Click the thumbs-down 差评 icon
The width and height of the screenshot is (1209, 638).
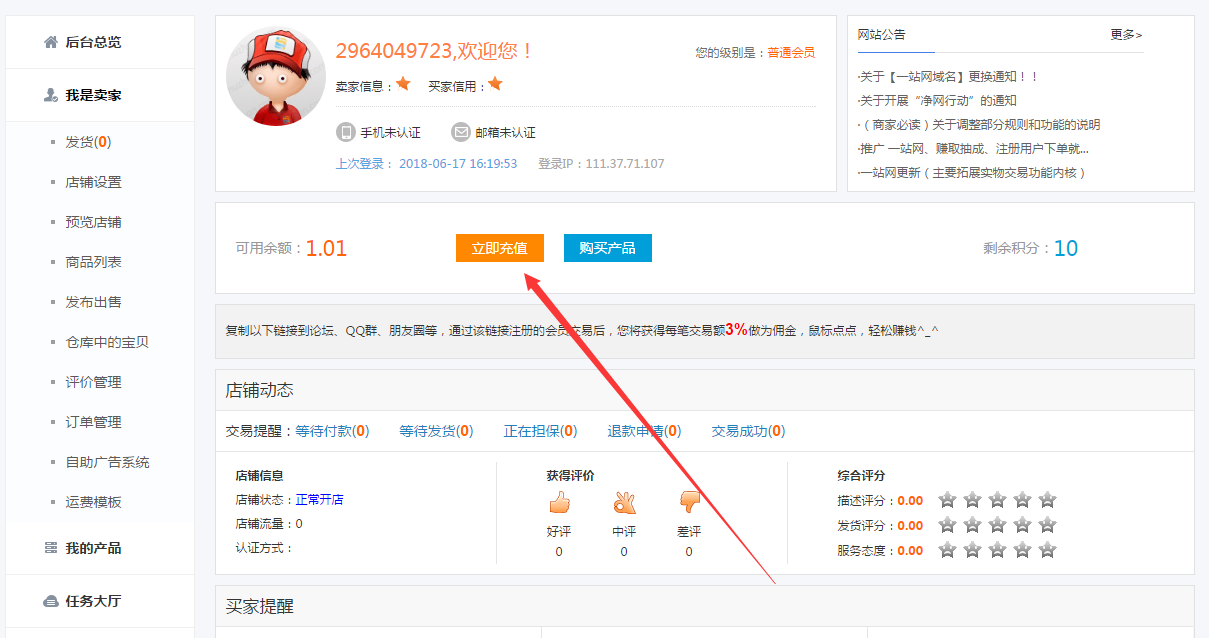click(x=689, y=502)
